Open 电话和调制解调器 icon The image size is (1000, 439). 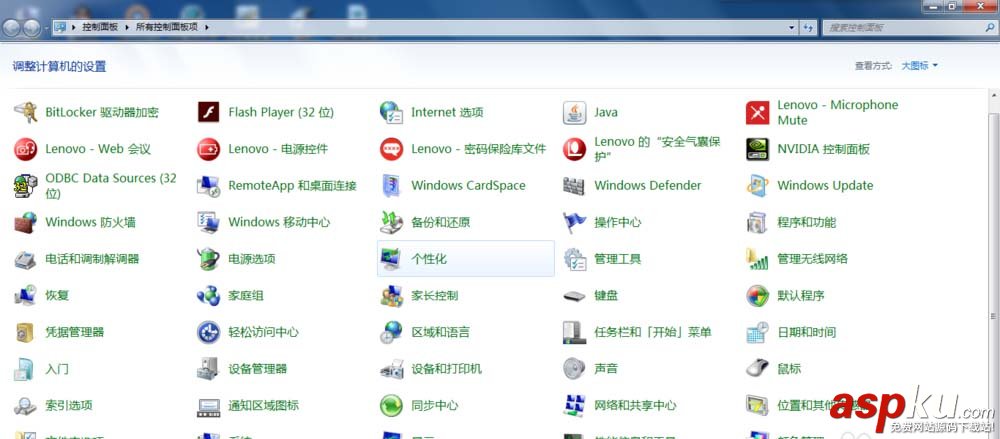[26, 259]
